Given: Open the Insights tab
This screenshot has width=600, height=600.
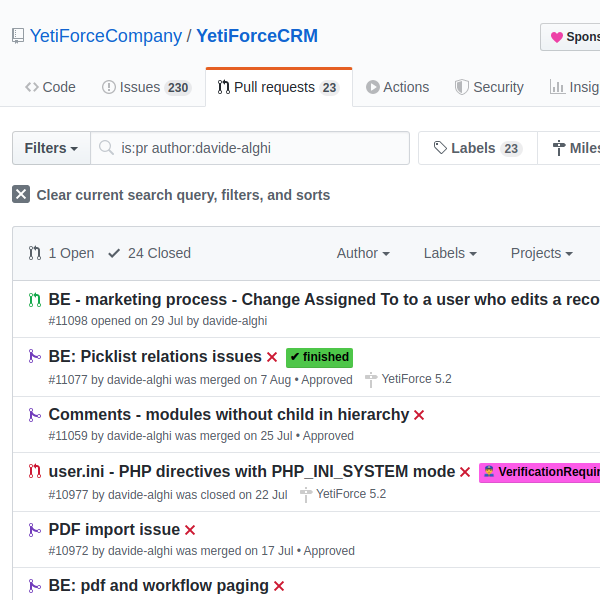Looking at the screenshot, I should point(574,87).
